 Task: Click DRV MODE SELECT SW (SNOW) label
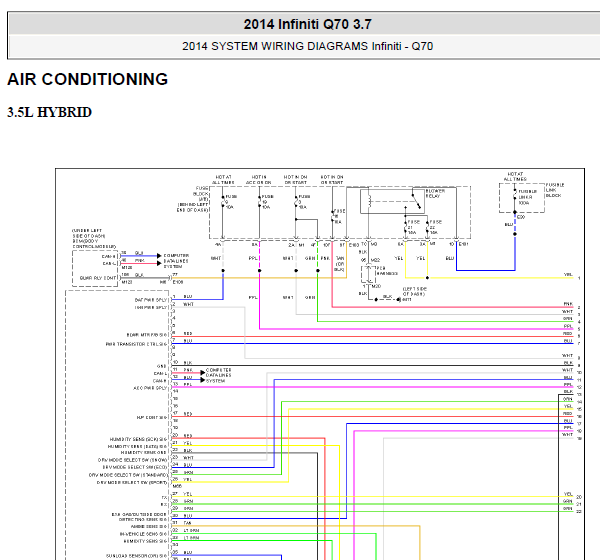click(133, 460)
